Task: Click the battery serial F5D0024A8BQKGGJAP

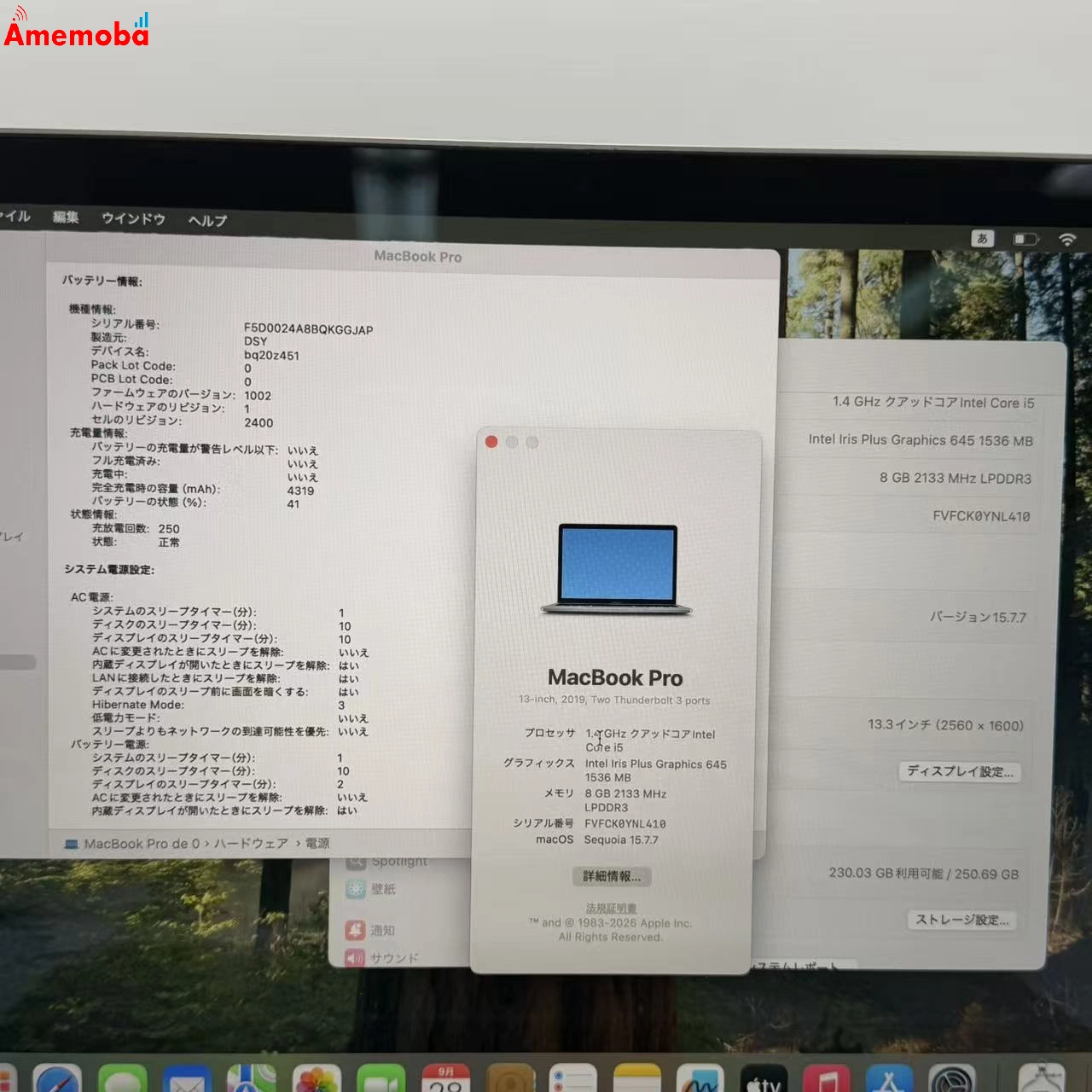Action: pos(308,329)
